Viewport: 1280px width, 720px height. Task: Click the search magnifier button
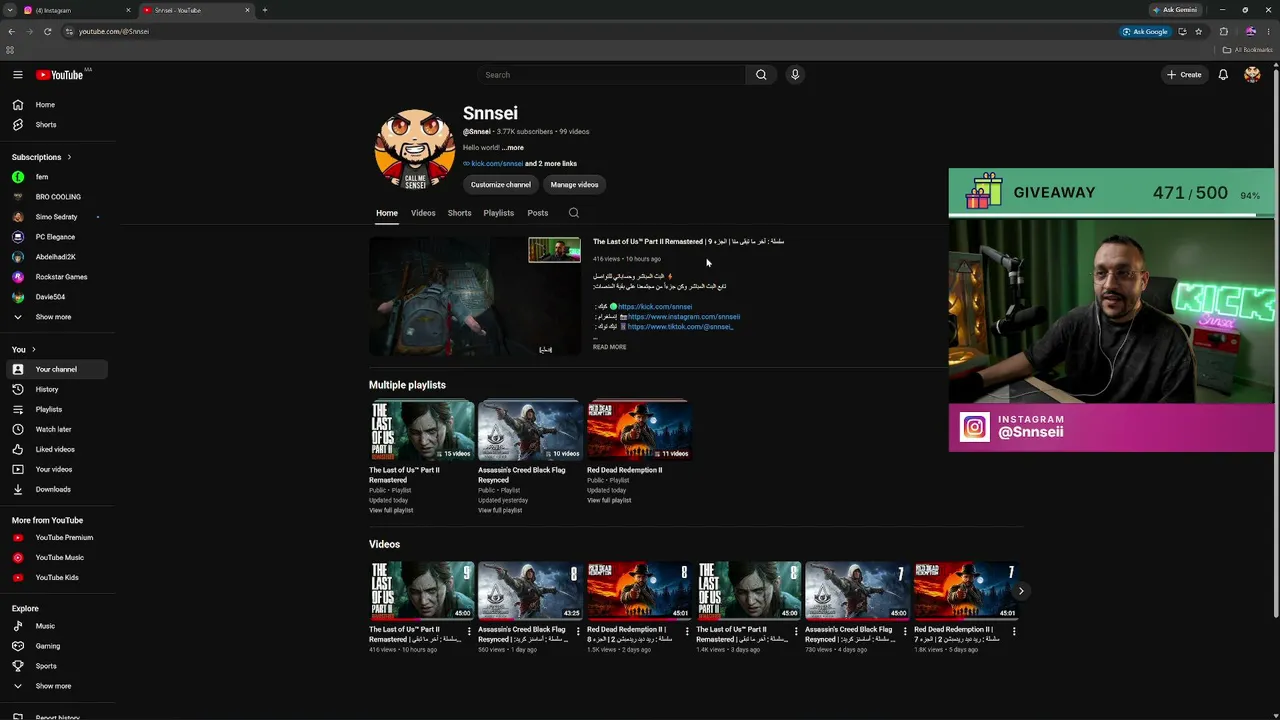tap(761, 75)
